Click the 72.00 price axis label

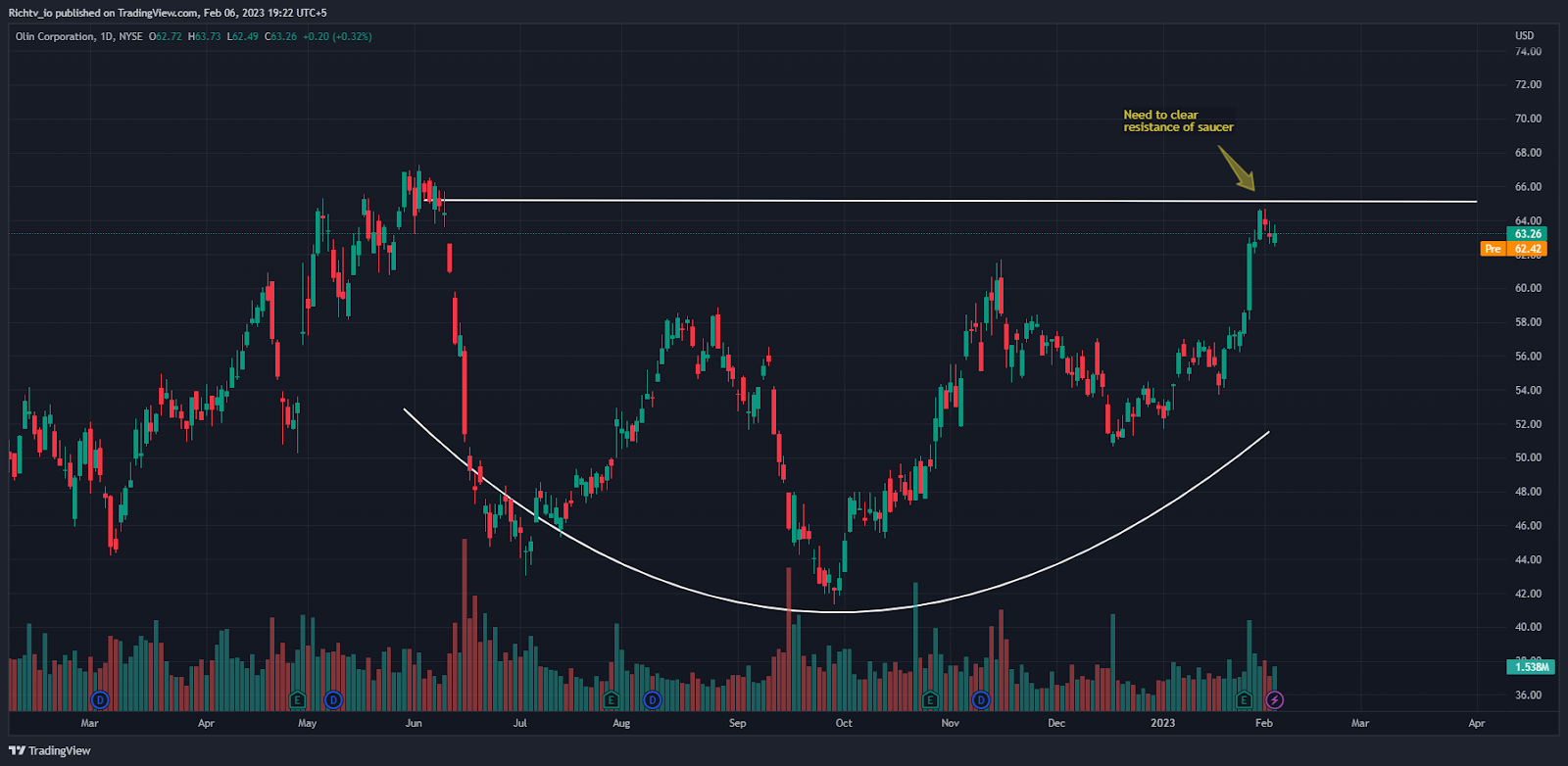point(1528,85)
